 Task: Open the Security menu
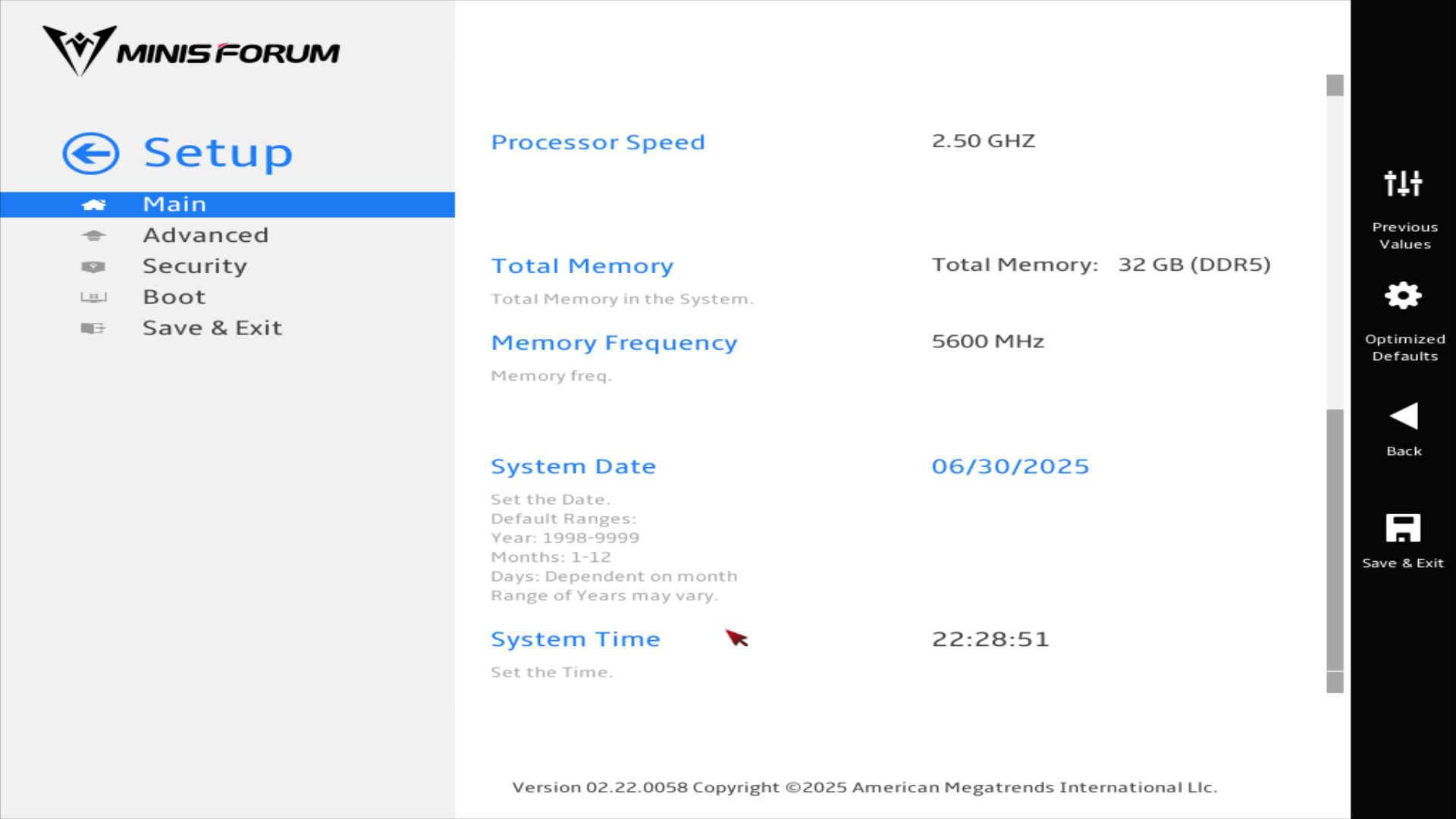pos(195,266)
